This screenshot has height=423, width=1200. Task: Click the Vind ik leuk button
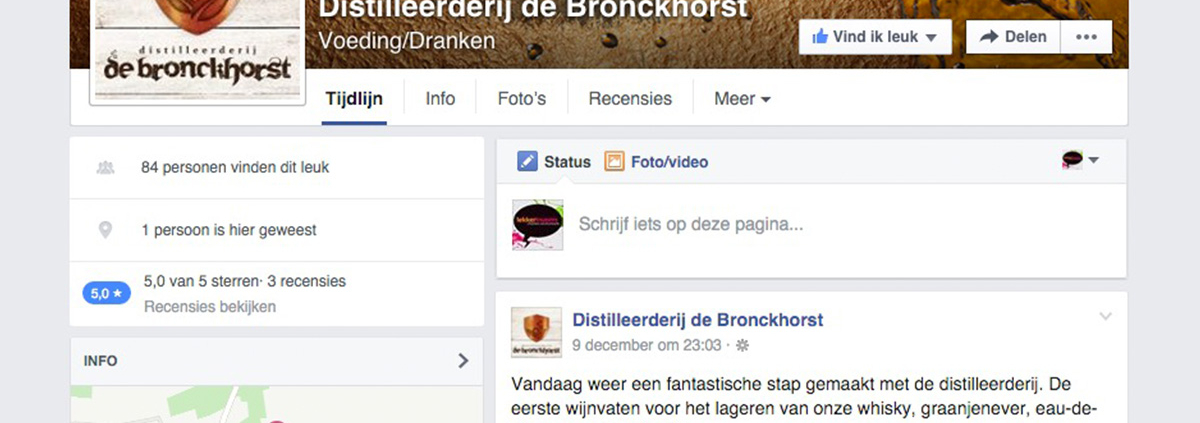click(x=875, y=37)
